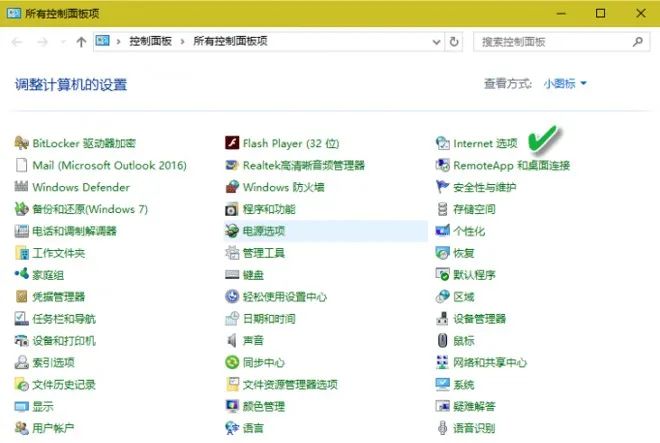
Task: Click the 默认程序 icon
Action: coord(442,275)
